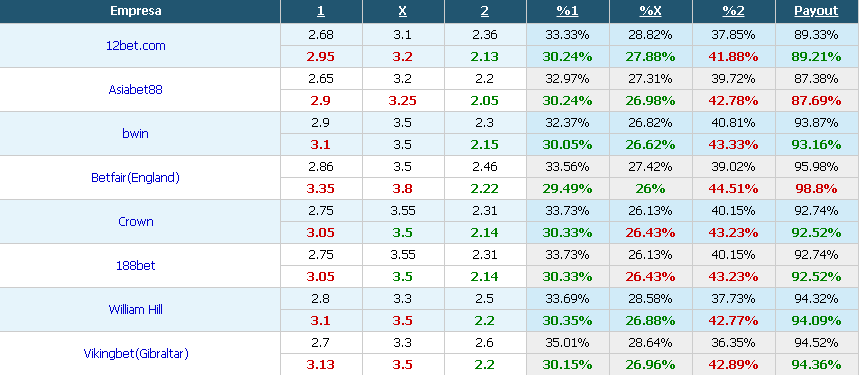
Task: Open the 188bet link
Action: pyautogui.click(x=135, y=266)
